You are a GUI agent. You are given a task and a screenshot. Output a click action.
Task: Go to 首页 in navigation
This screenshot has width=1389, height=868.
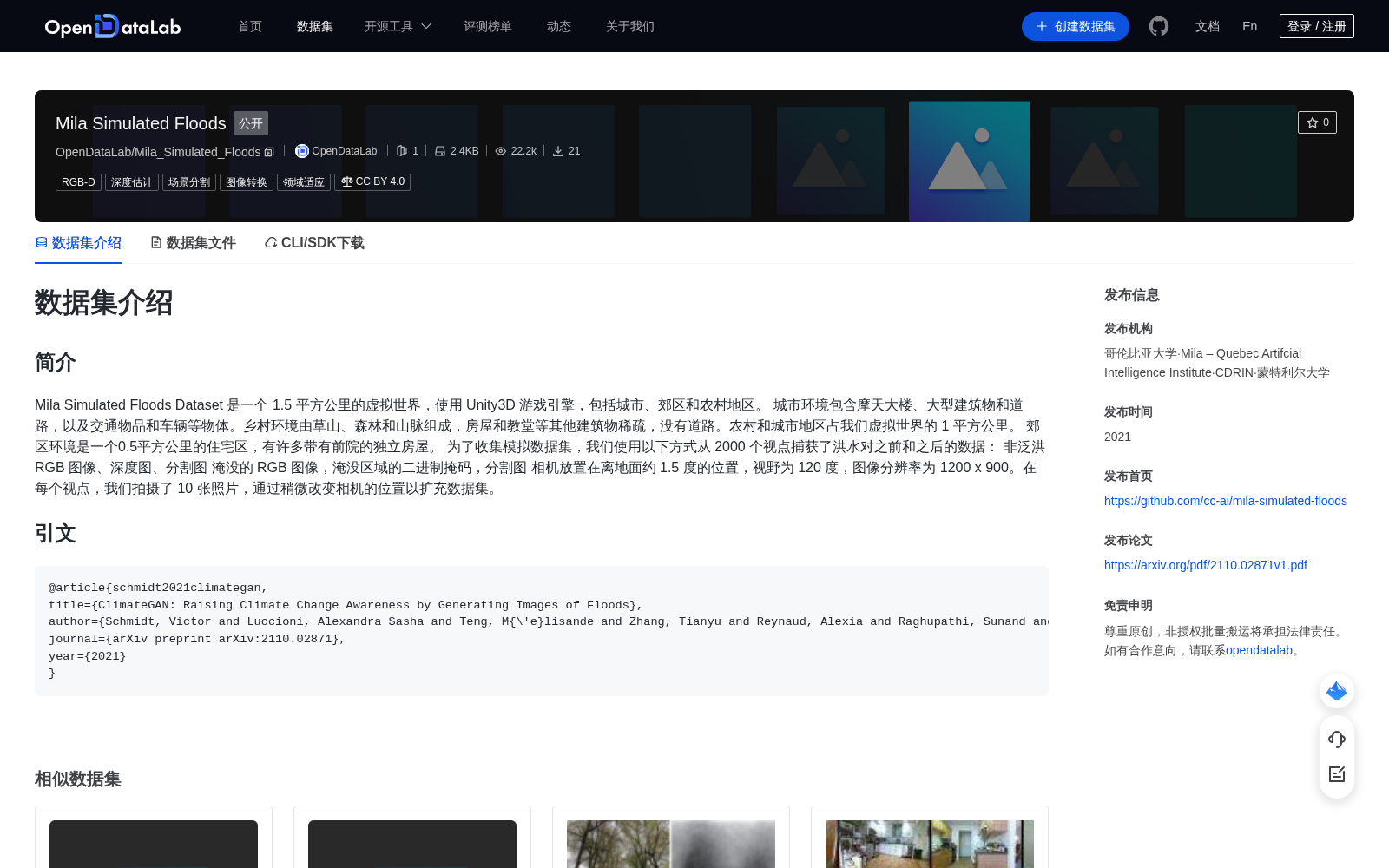250,26
